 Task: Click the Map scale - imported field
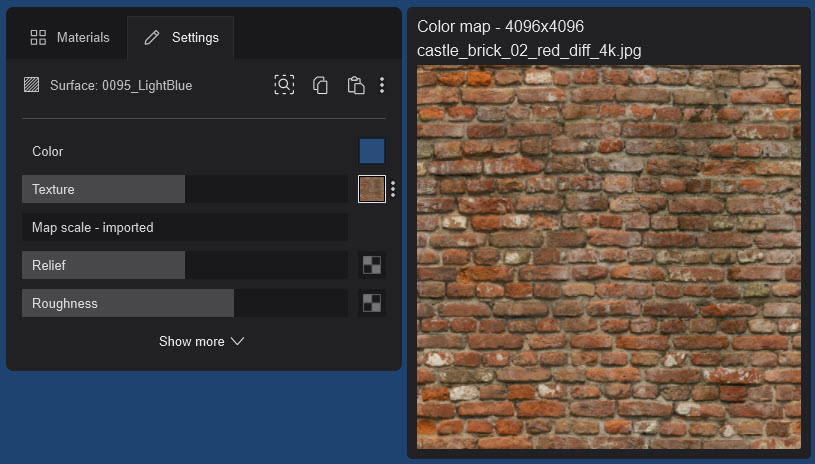coord(185,227)
